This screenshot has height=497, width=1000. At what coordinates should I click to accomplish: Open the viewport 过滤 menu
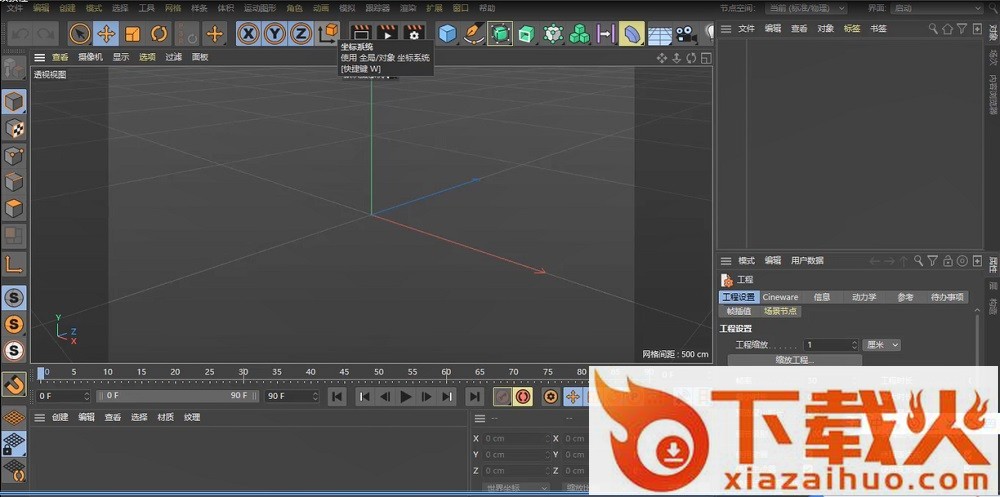tap(173, 57)
